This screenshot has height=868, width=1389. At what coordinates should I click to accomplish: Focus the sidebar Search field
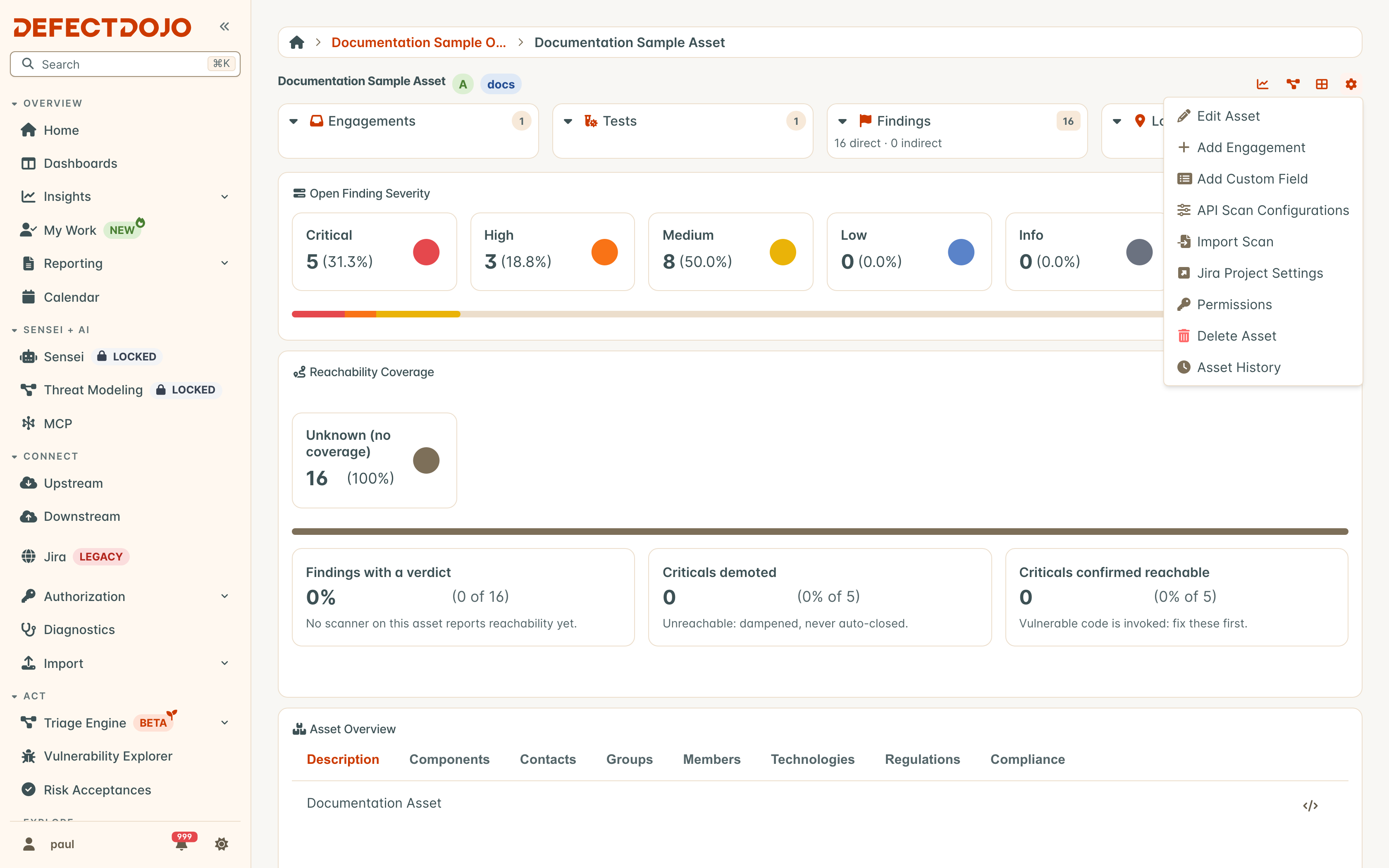coord(125,64)
